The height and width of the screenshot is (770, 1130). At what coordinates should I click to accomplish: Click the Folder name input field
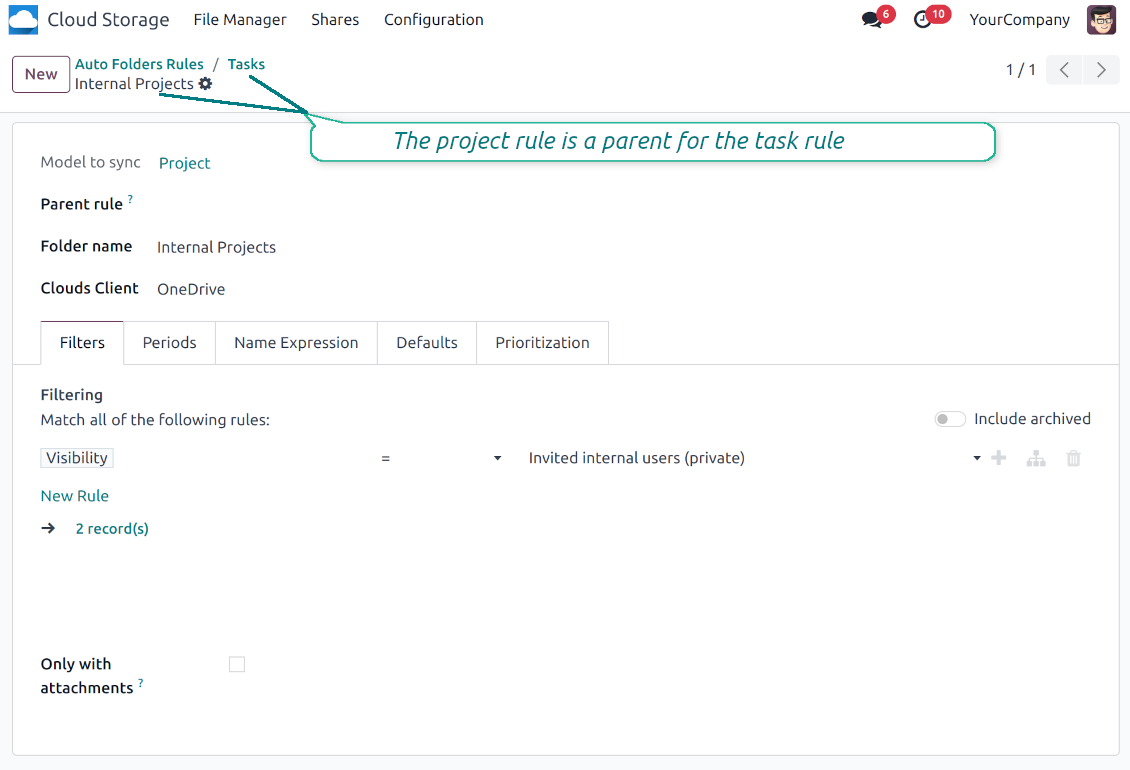click(x=400, y=247)
